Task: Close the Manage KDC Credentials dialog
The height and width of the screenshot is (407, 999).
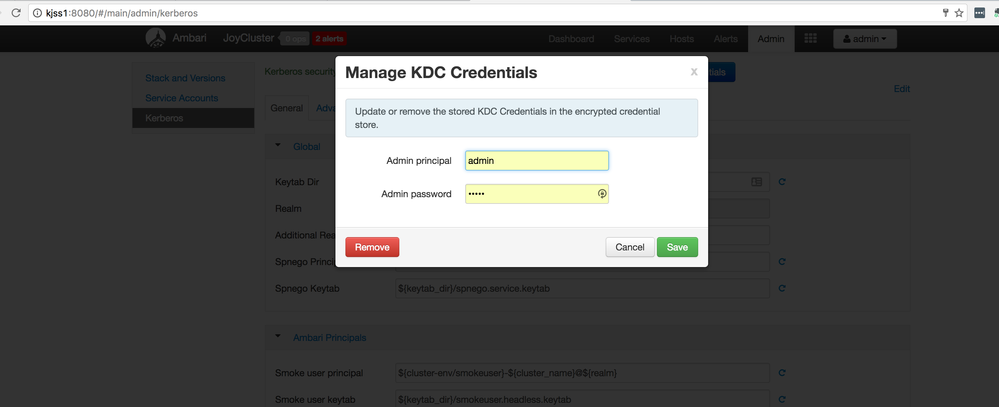Action: click(694, 72)
